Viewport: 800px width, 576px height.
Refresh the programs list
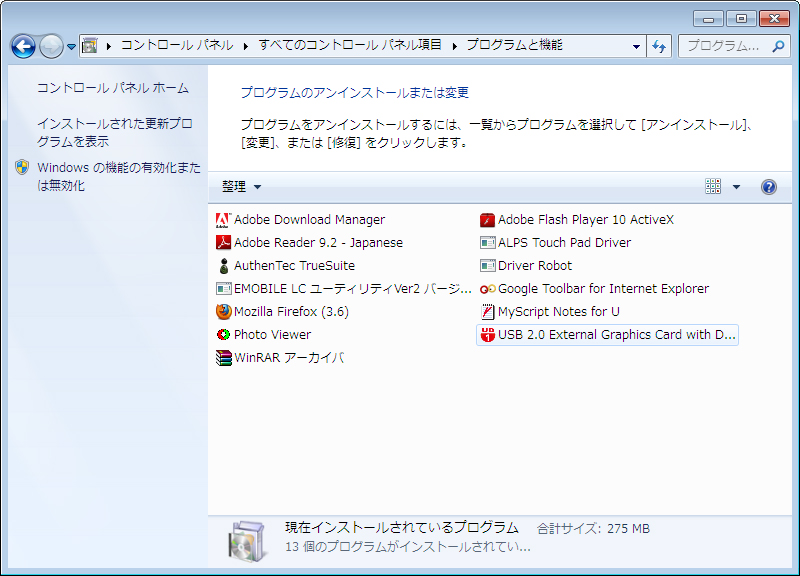(659, 46)
